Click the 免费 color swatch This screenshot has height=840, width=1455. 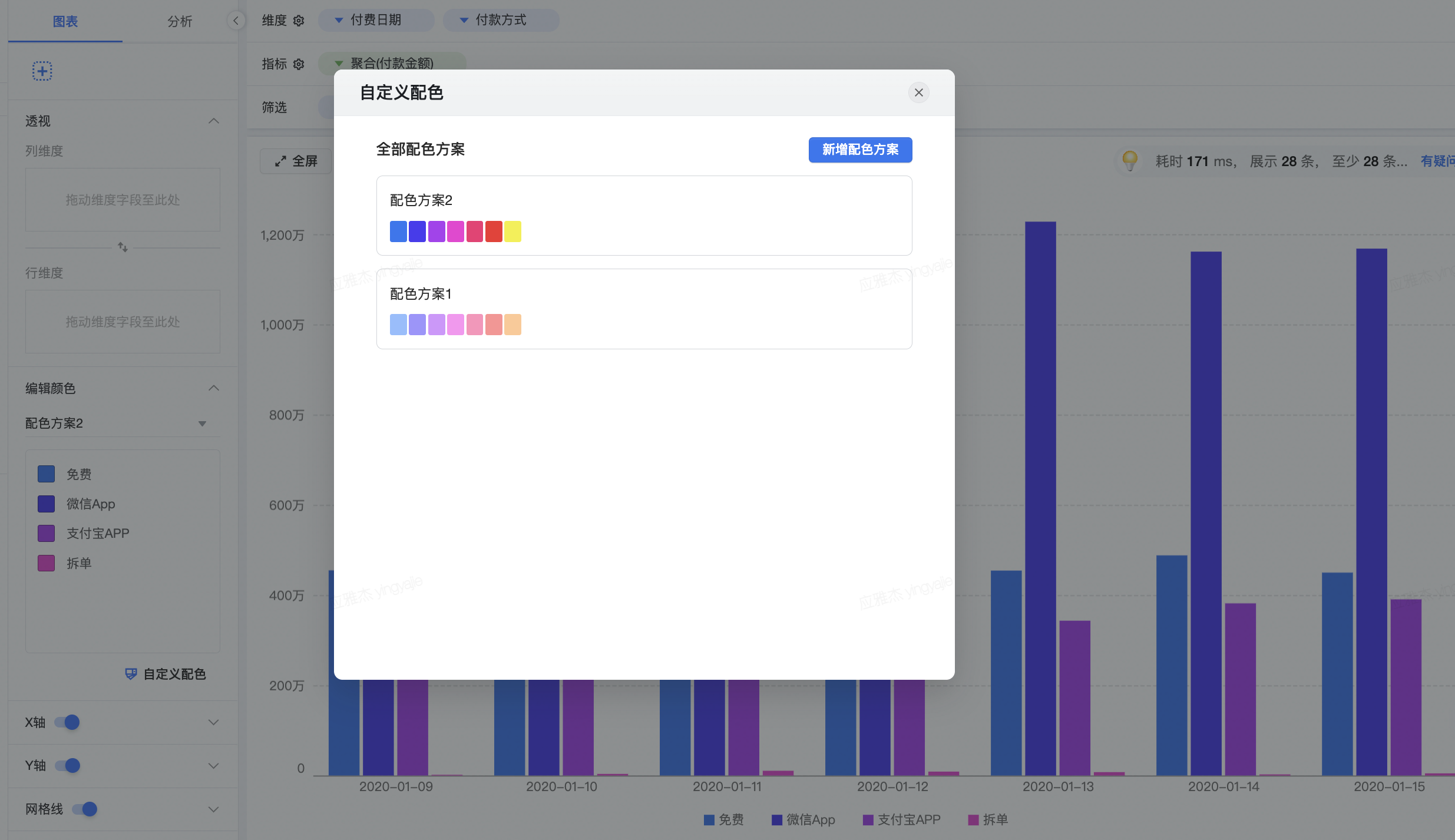pos(46,474)
